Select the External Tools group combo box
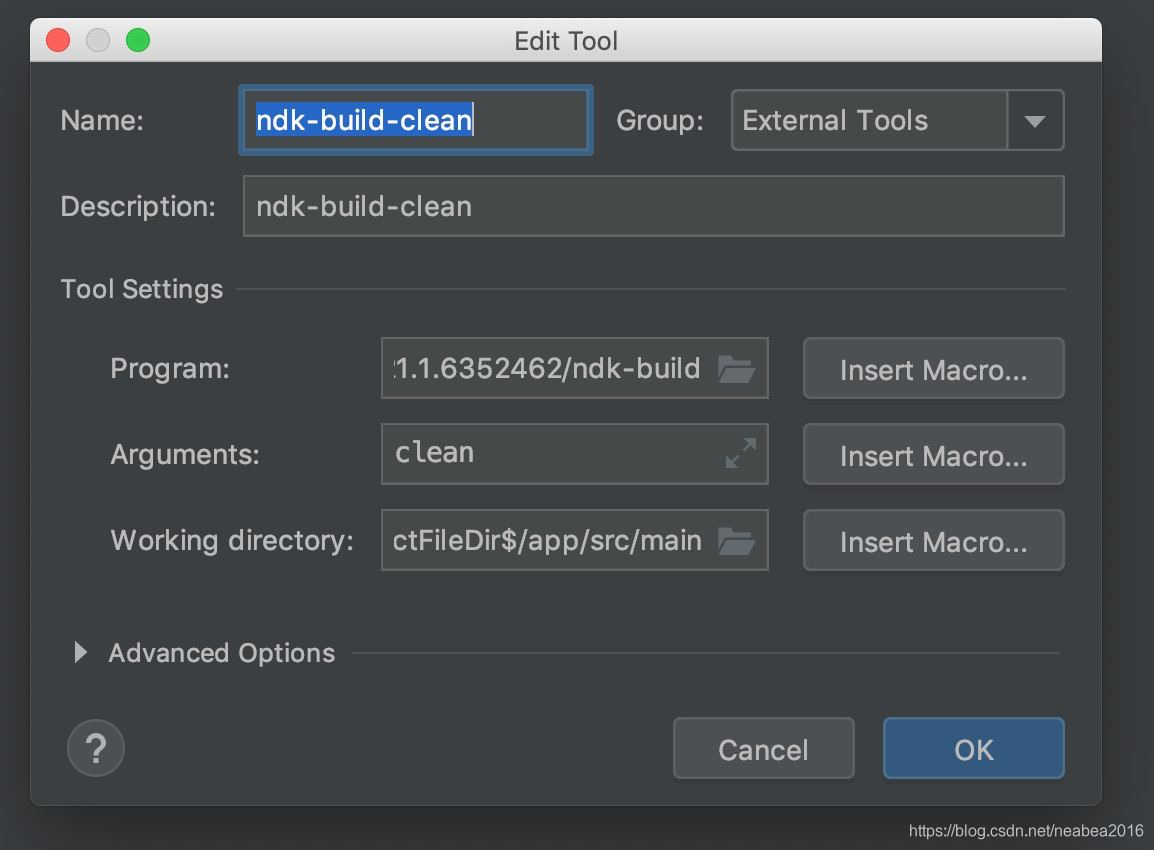Screen dimensions: 1154x850 point(868,121)
